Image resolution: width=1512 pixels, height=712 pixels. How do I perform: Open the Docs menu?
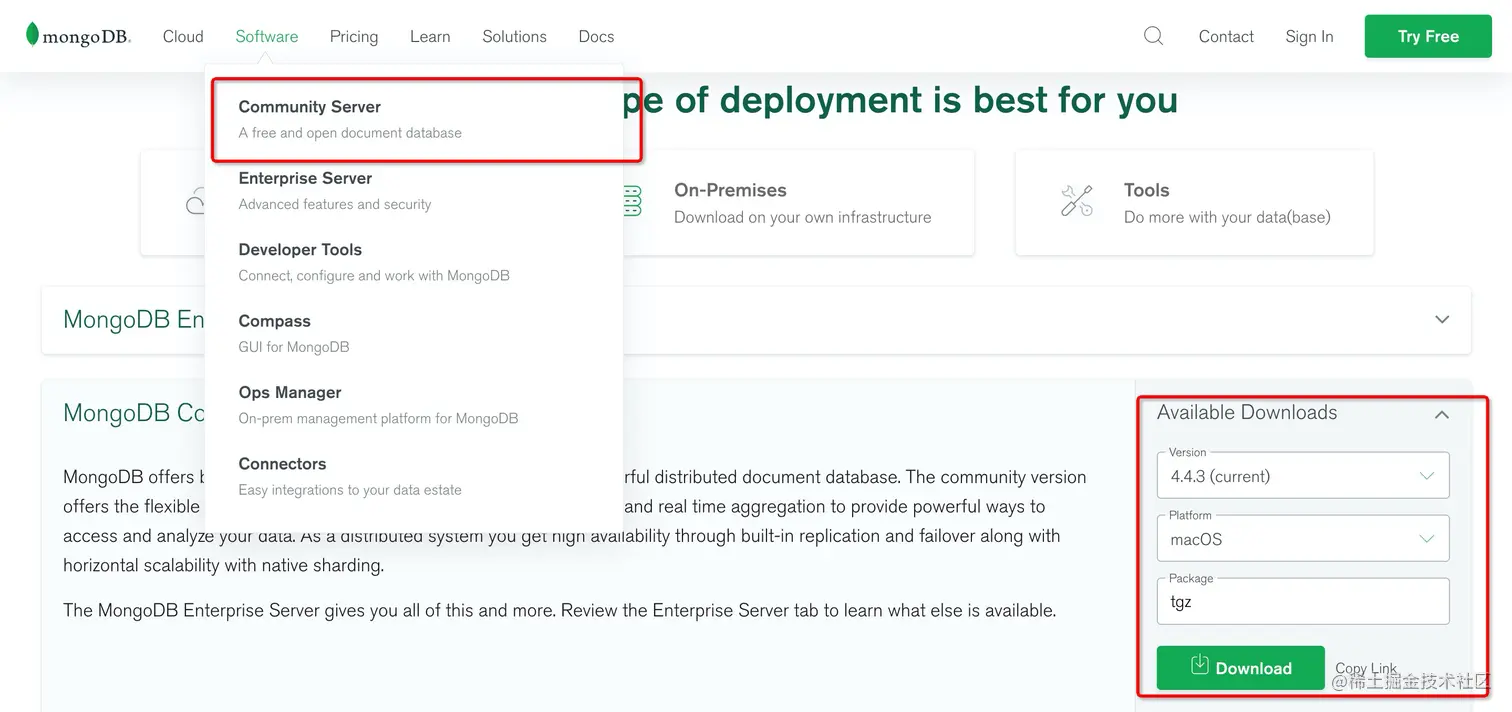click(x=596, y=36)
